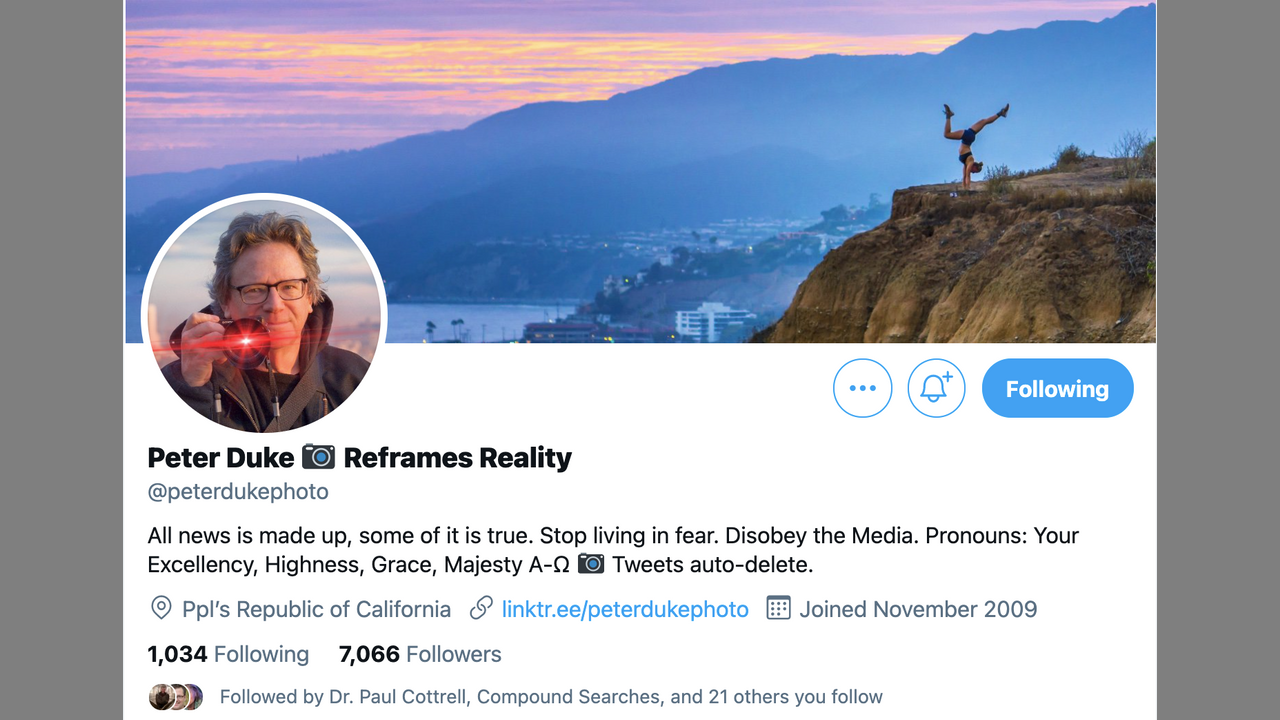Click "Ppl's Republic of California" location text
Screen dimensions: 1280x720
316,609
